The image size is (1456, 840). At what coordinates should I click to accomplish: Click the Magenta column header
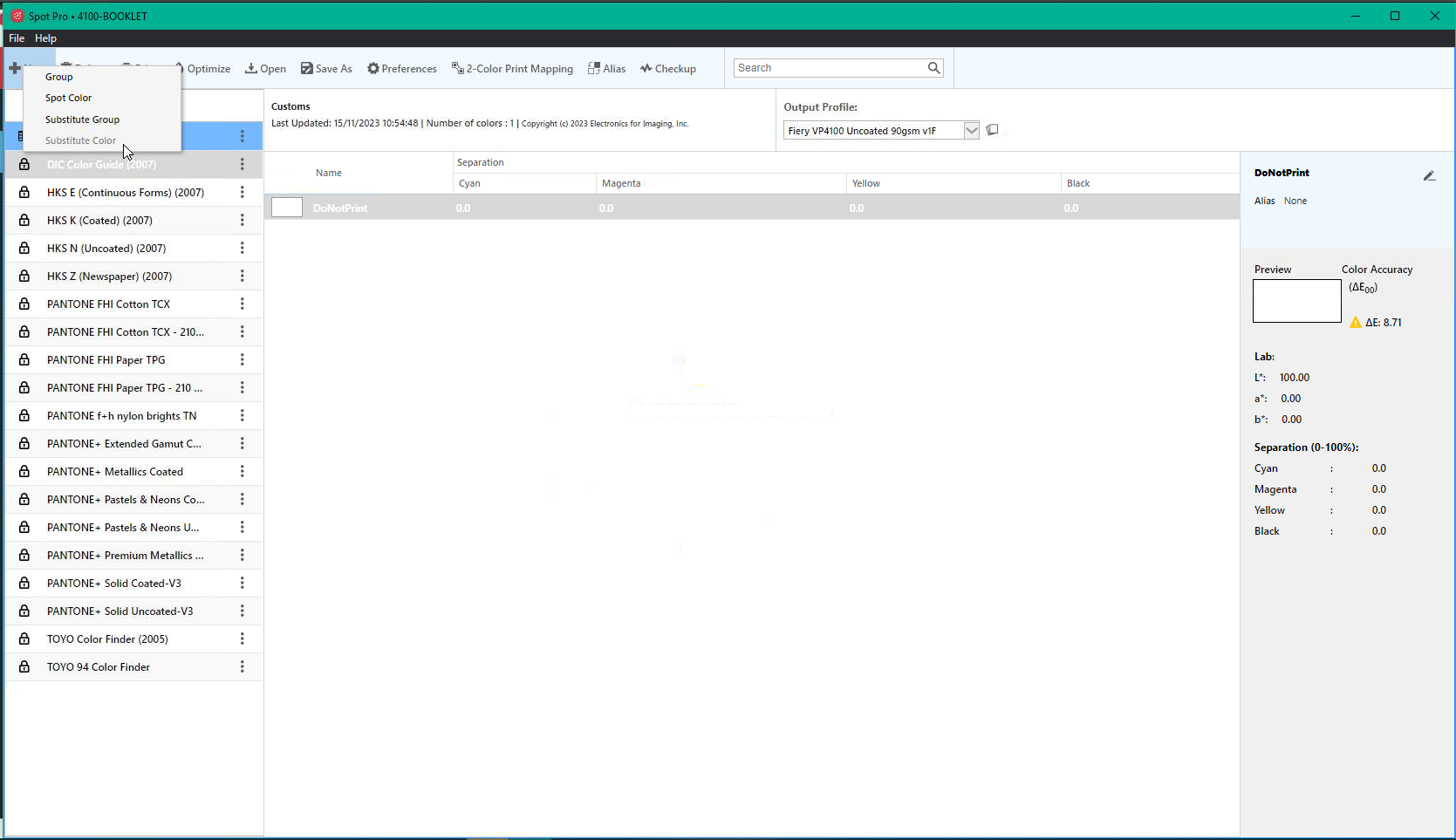tap(621, 183)
